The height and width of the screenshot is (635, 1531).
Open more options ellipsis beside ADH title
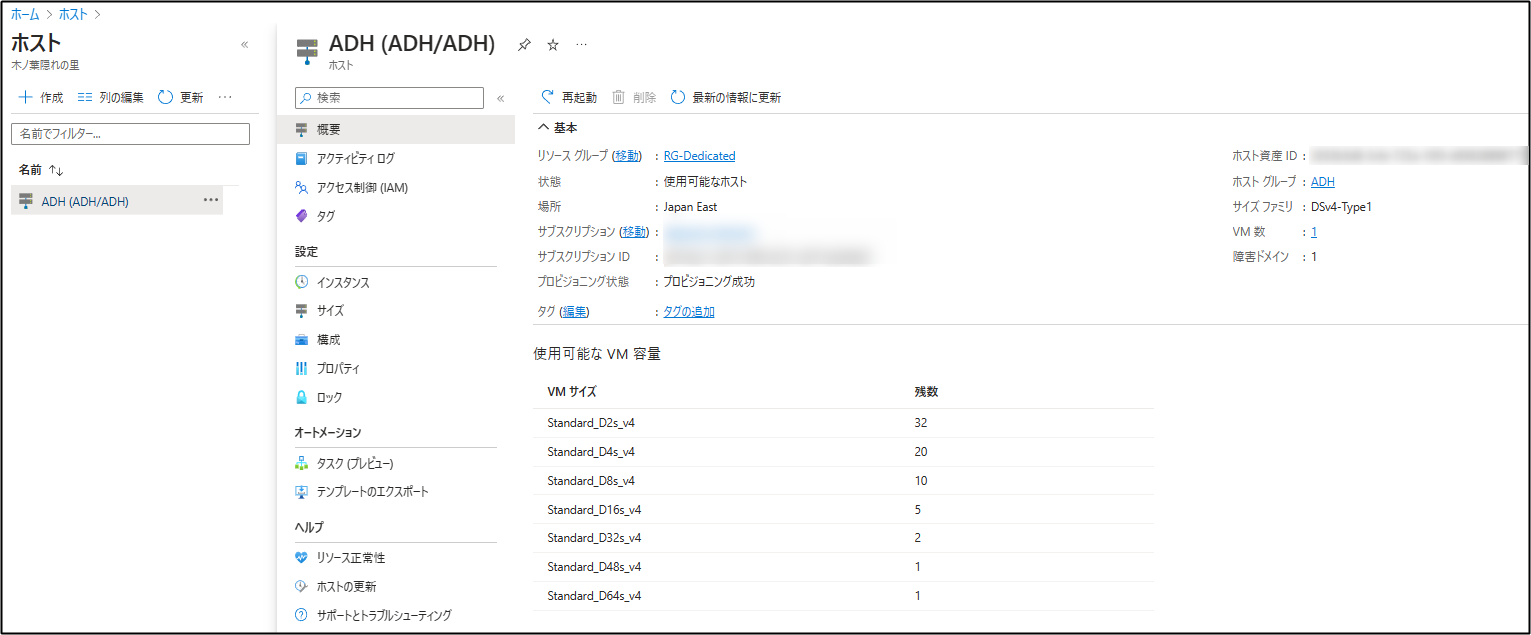pos(582,45)
